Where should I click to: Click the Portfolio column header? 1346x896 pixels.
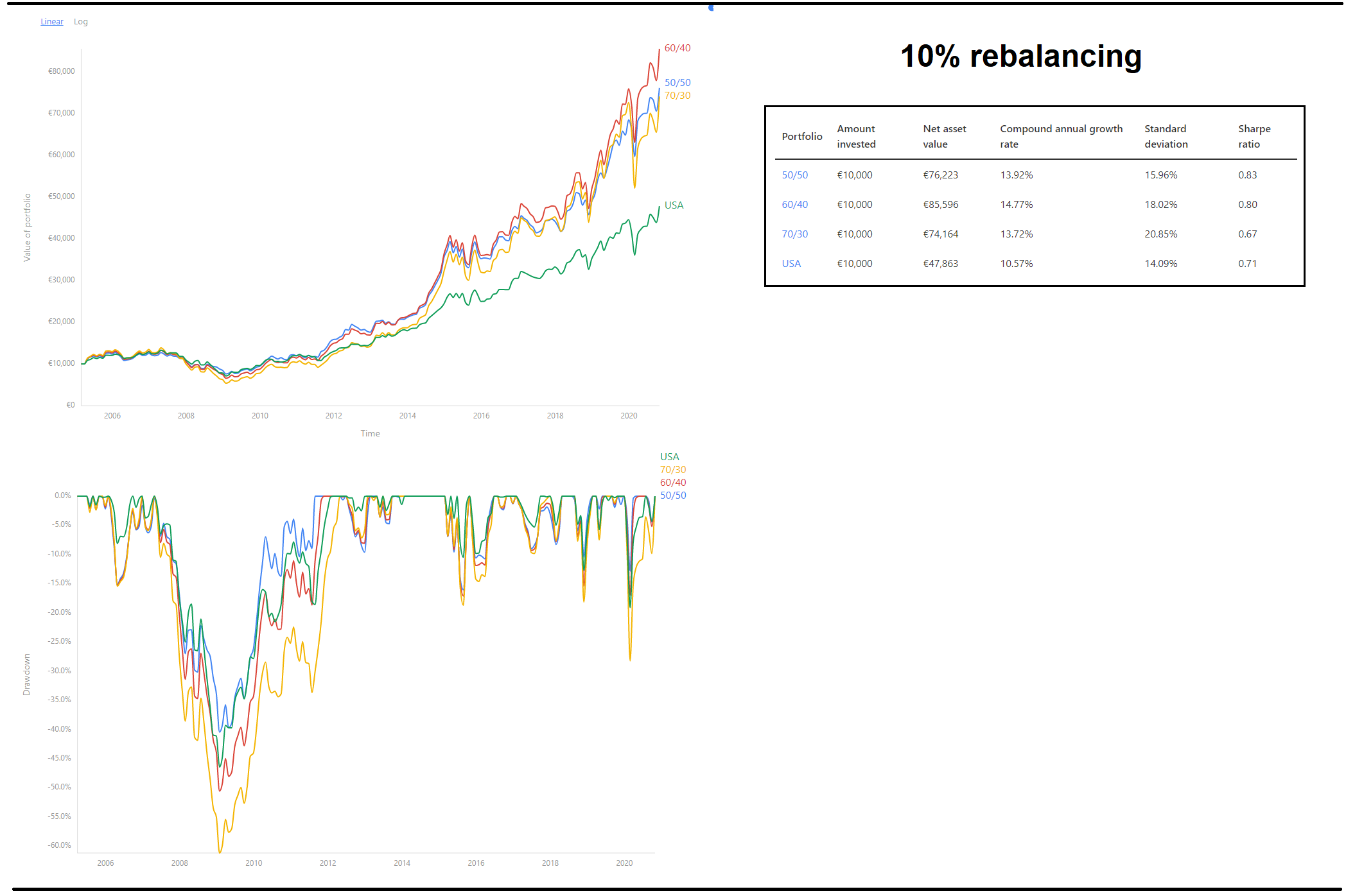click(x=801, y=137)
